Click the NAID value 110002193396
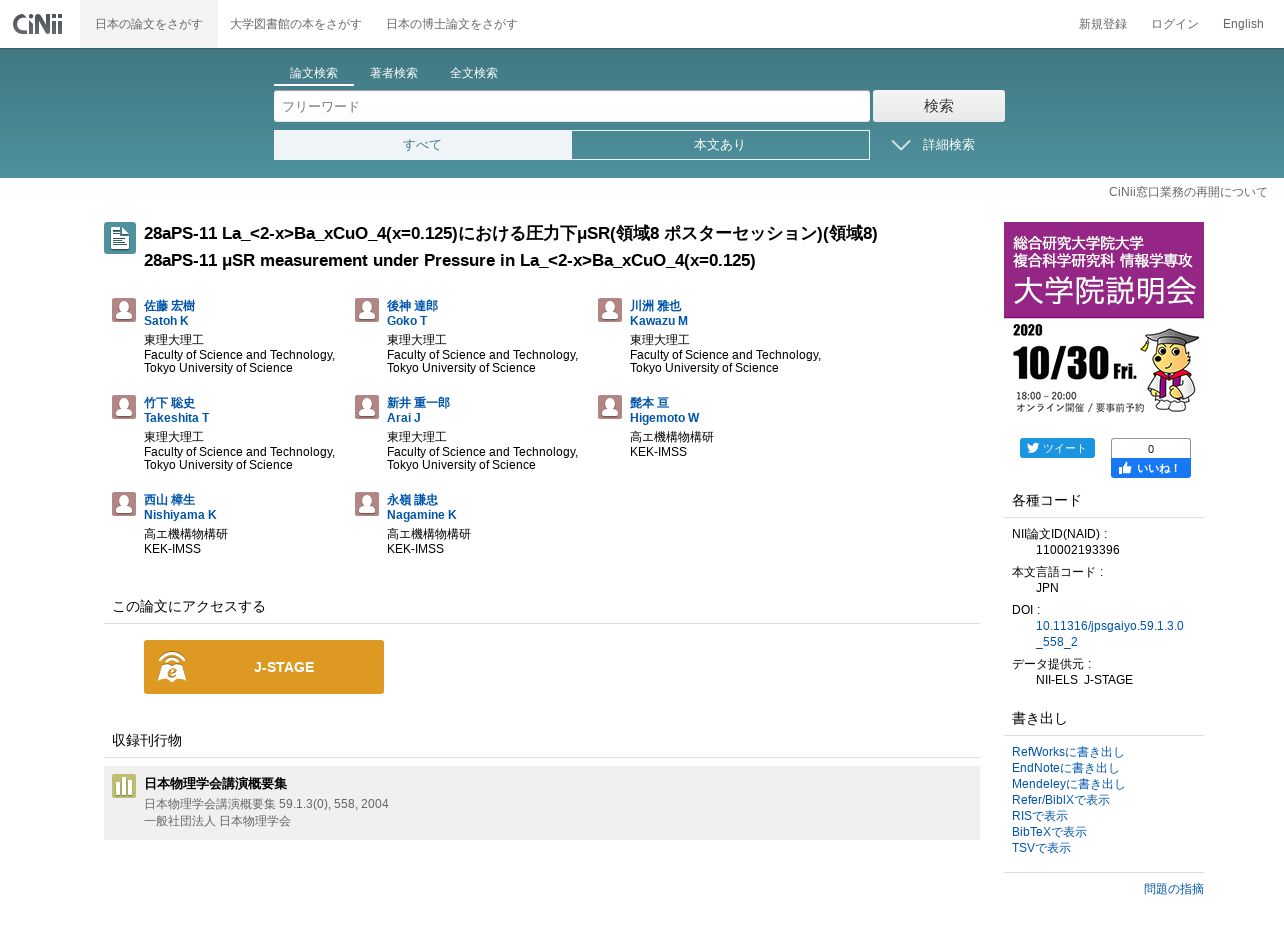Image resolution: width=1284 pixels, height=929 pixels. click(1078, 550)
